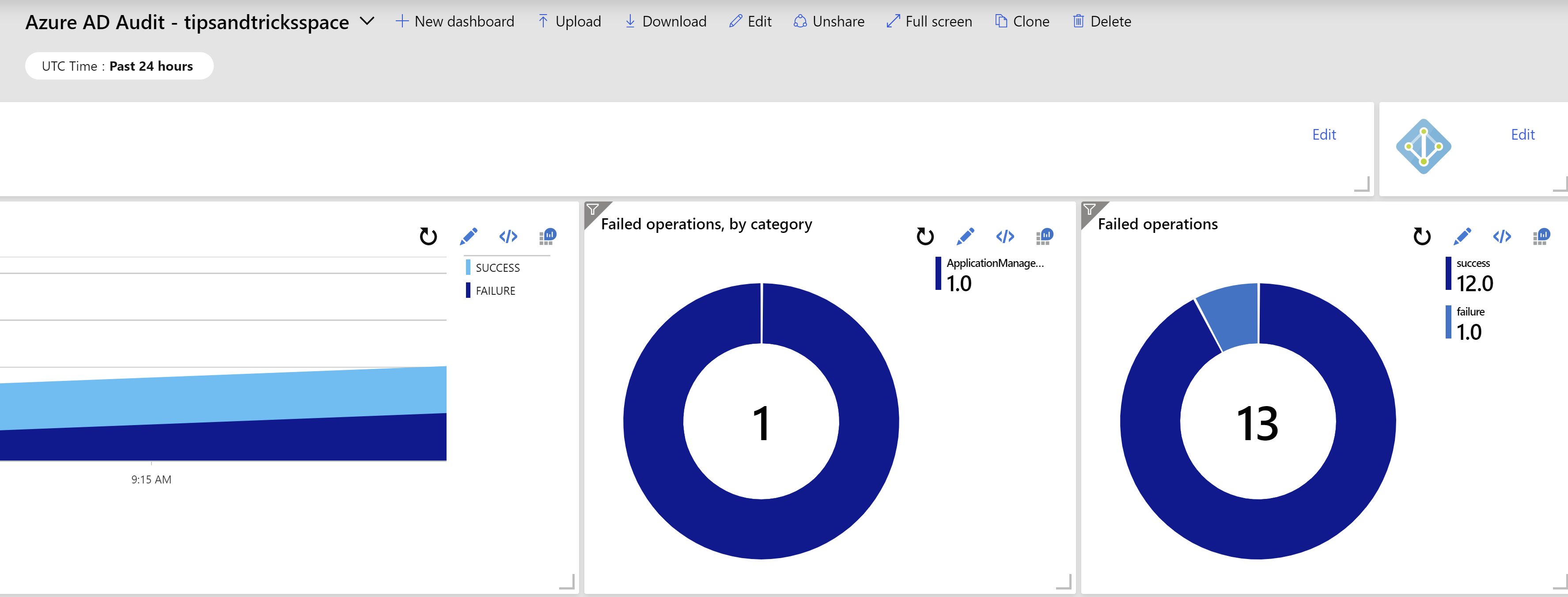Click resize handle of area chart tile
This screenshot has width=1568, height=597.
(567, 582)
